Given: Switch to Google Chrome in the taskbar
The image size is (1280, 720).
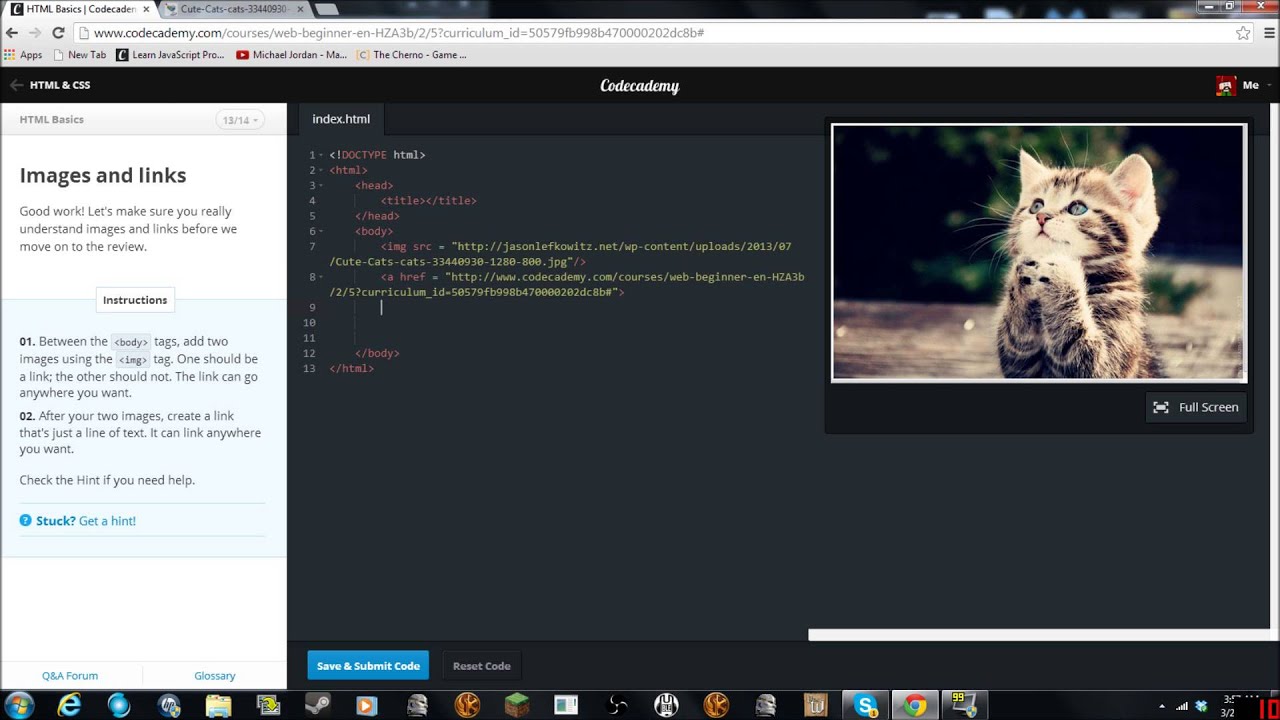Looking at the screenshot, I should pyautogui.click(x=915, y=705).
